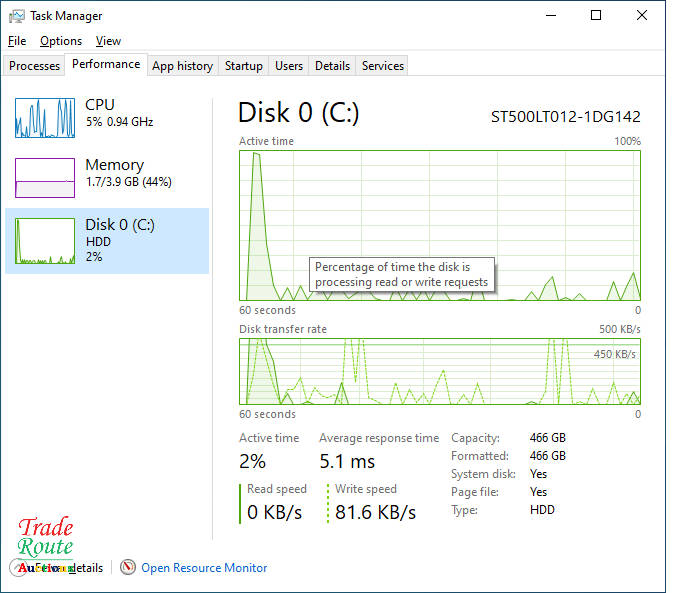Open the Options menu
The width and height of the screenshot is (678, 593).
coord(61,41)
